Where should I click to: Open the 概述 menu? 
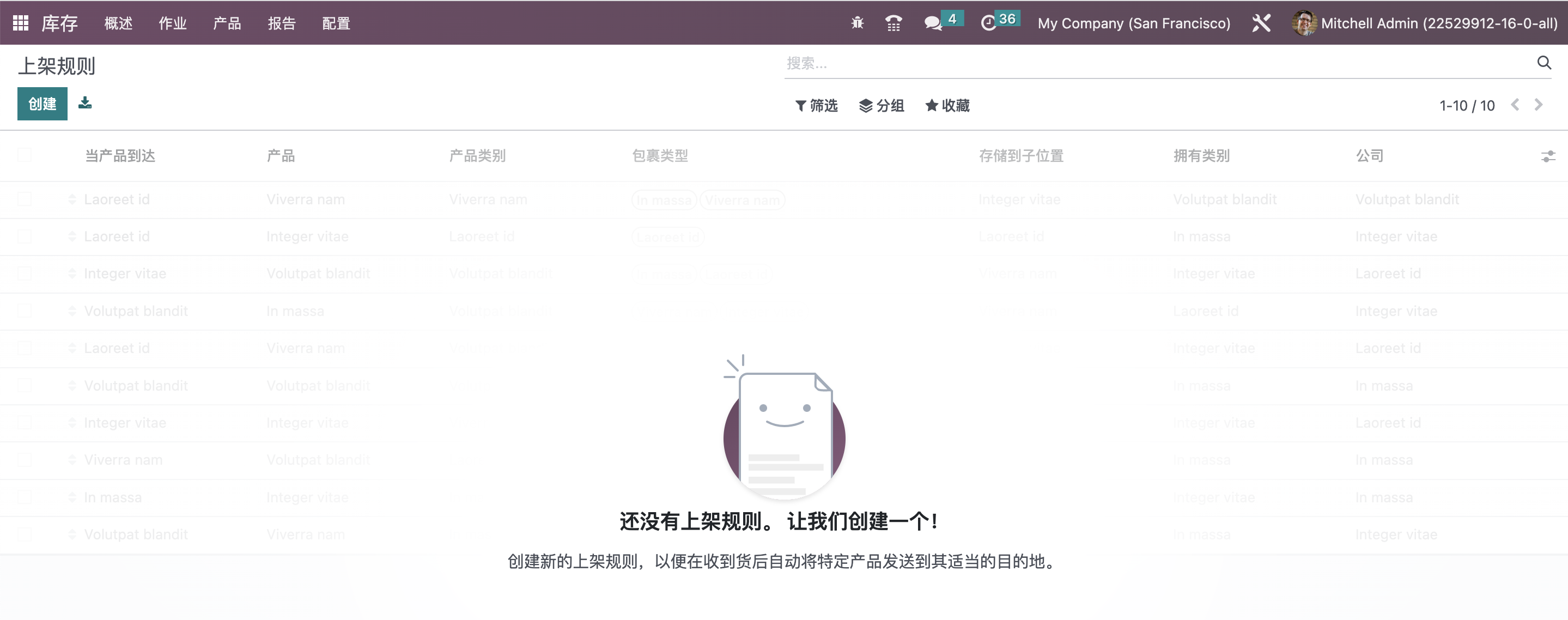(118, 23)
